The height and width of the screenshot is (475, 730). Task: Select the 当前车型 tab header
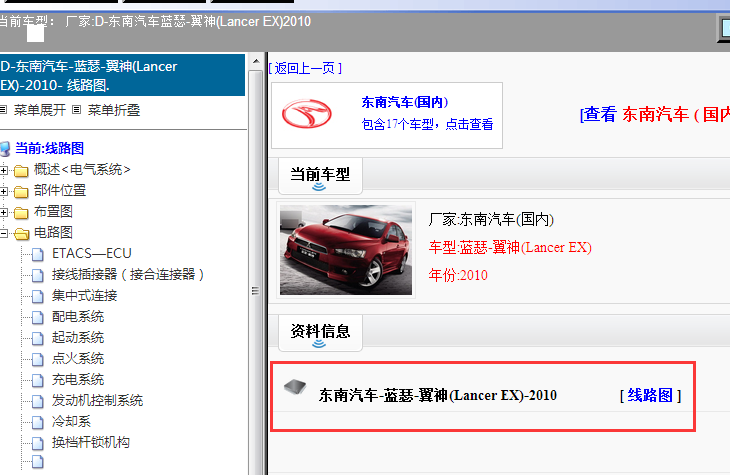(320, 176)
